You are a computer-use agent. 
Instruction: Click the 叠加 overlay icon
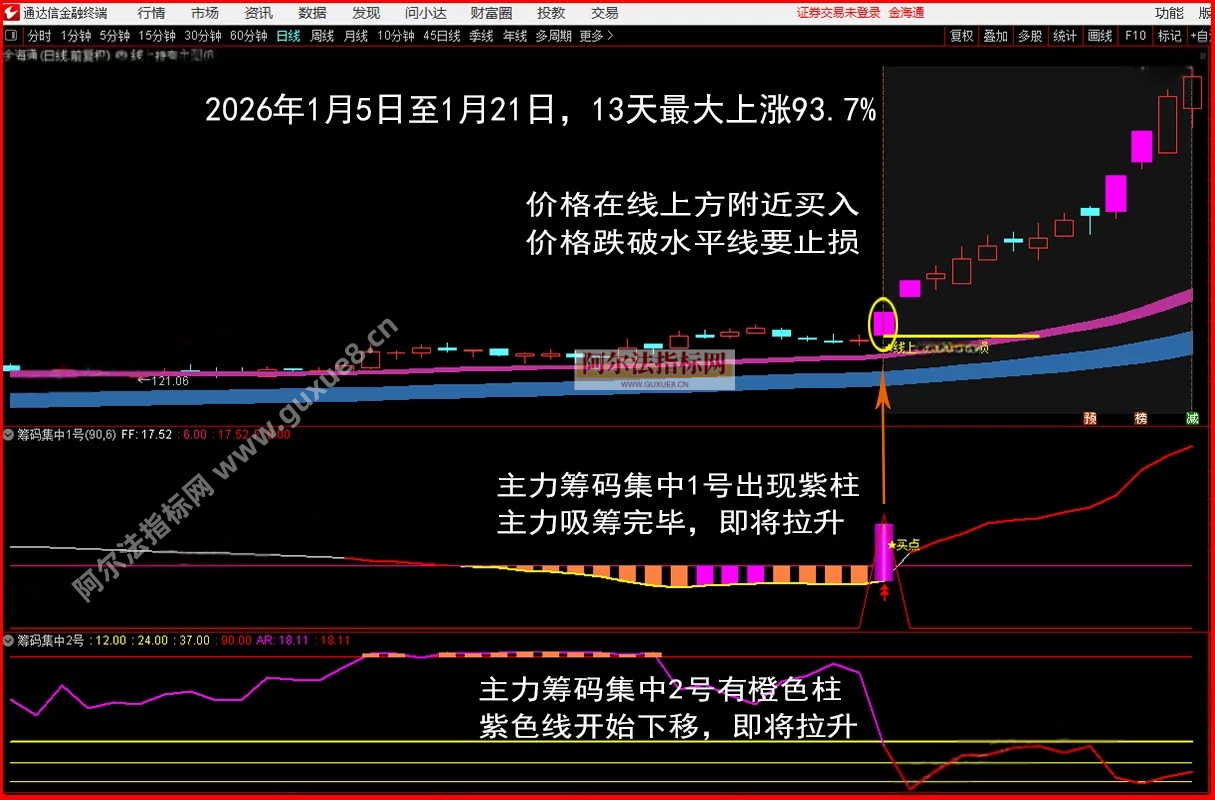click(x=996, y=35)
